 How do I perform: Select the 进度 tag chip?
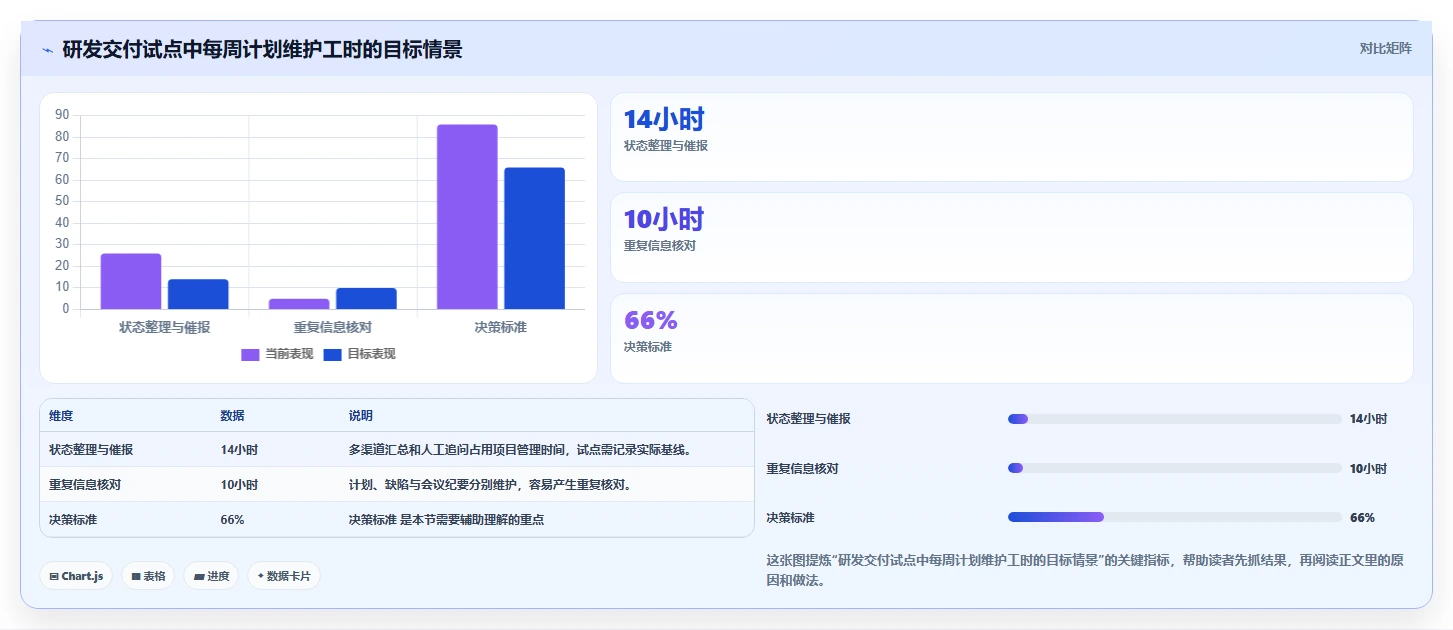(x=211, y=576)
